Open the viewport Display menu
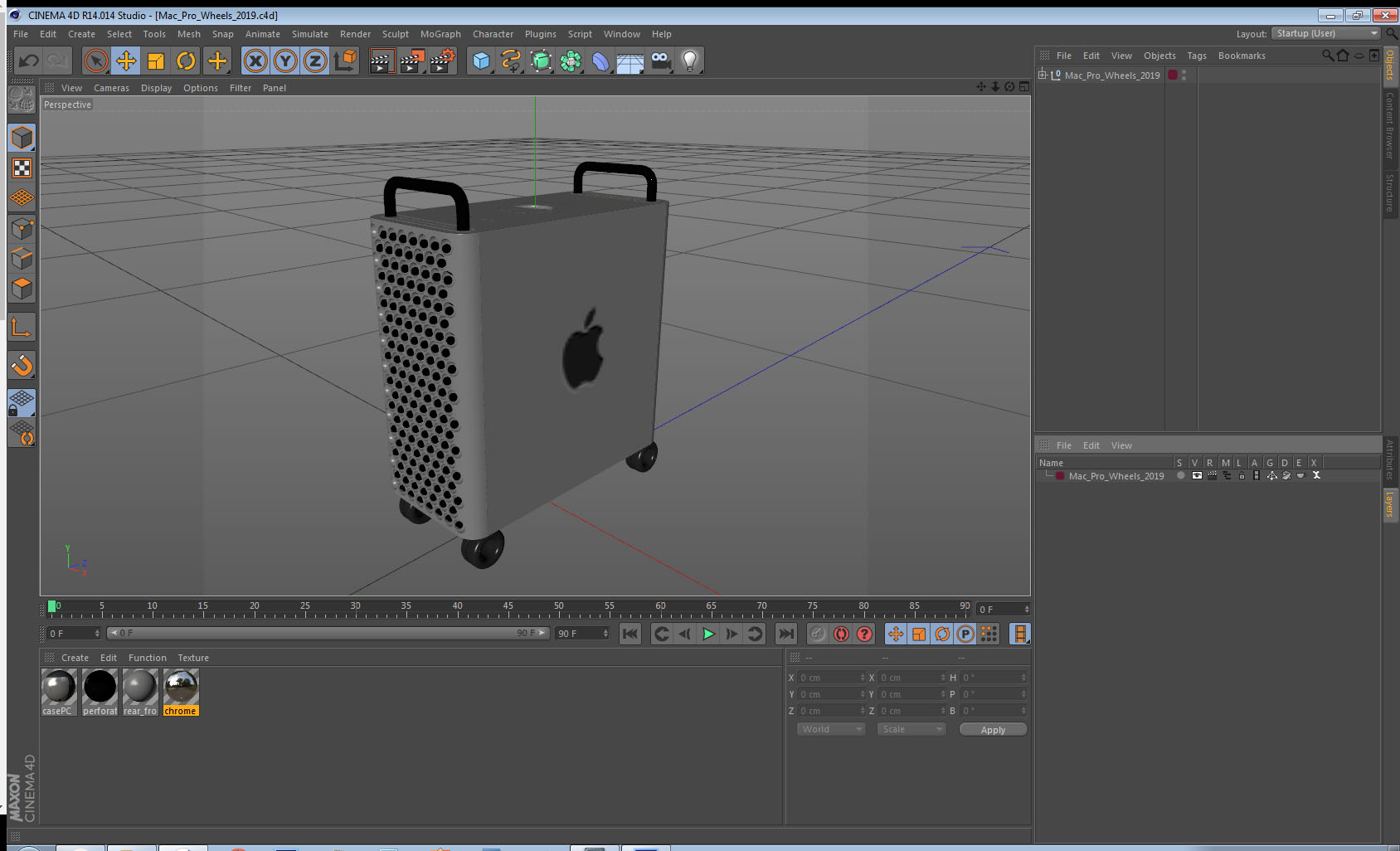This screenshot has height=851, width=1400. point(156,88)
